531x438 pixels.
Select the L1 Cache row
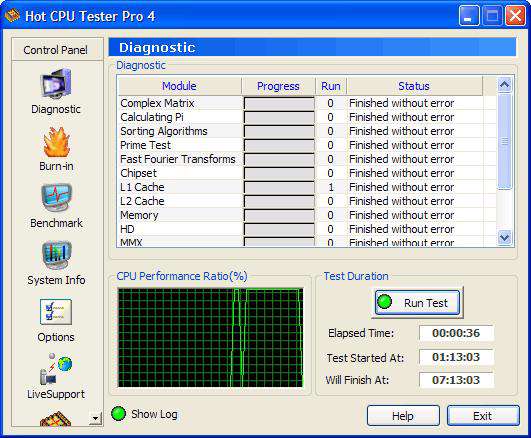pyautogui.click(x=306, y=187)
